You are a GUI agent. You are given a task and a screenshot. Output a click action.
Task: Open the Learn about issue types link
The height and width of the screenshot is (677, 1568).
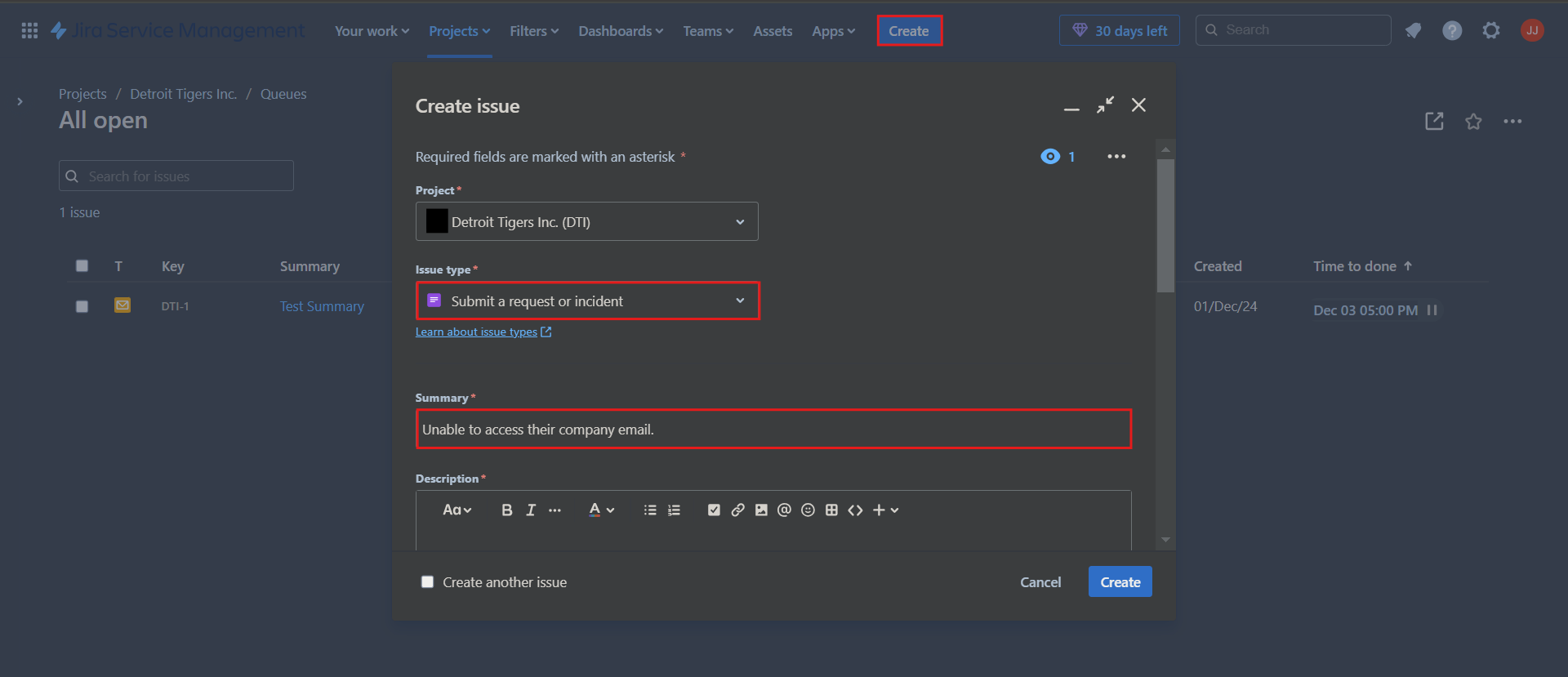[483, 332]
